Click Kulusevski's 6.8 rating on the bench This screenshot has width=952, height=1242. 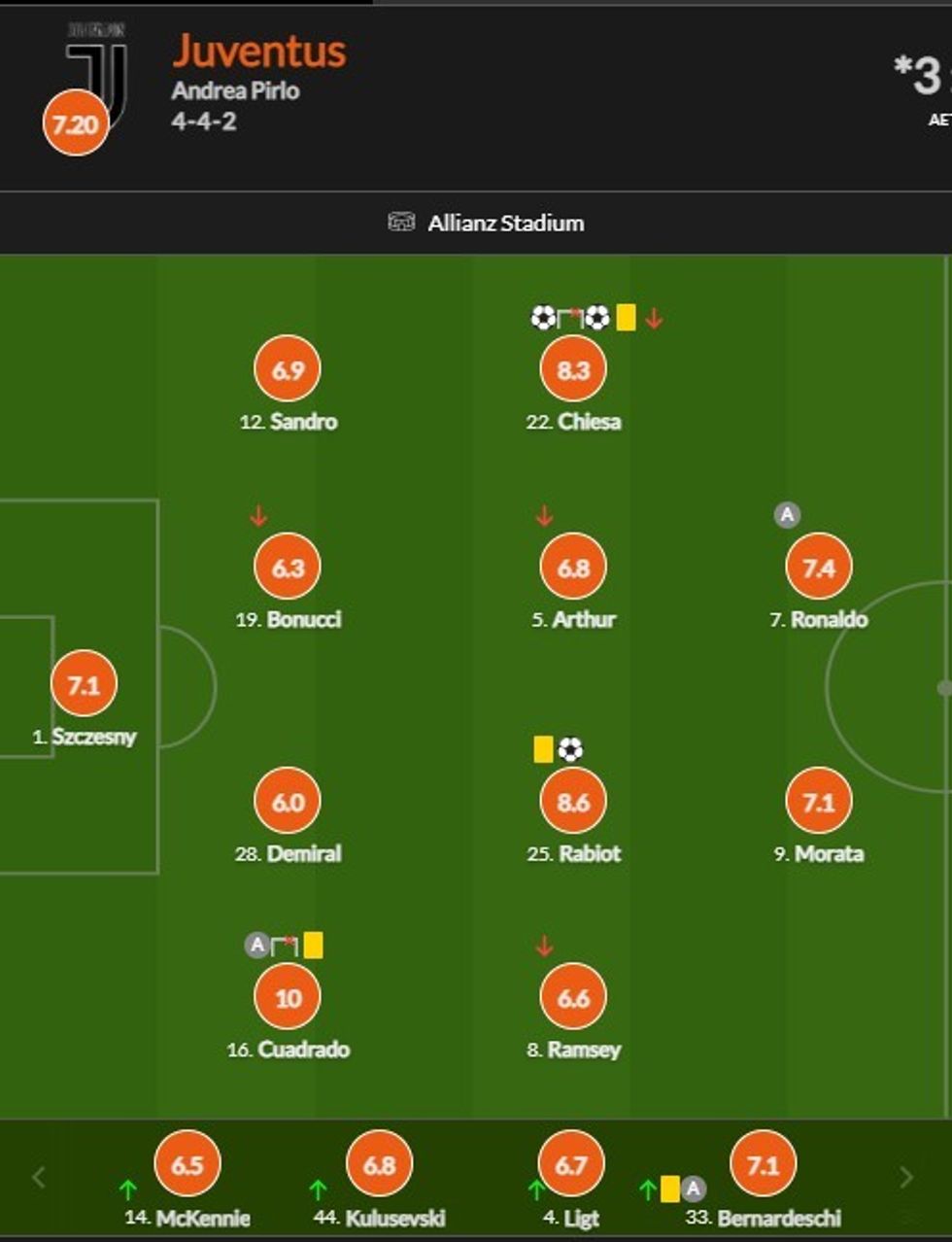379,1164
